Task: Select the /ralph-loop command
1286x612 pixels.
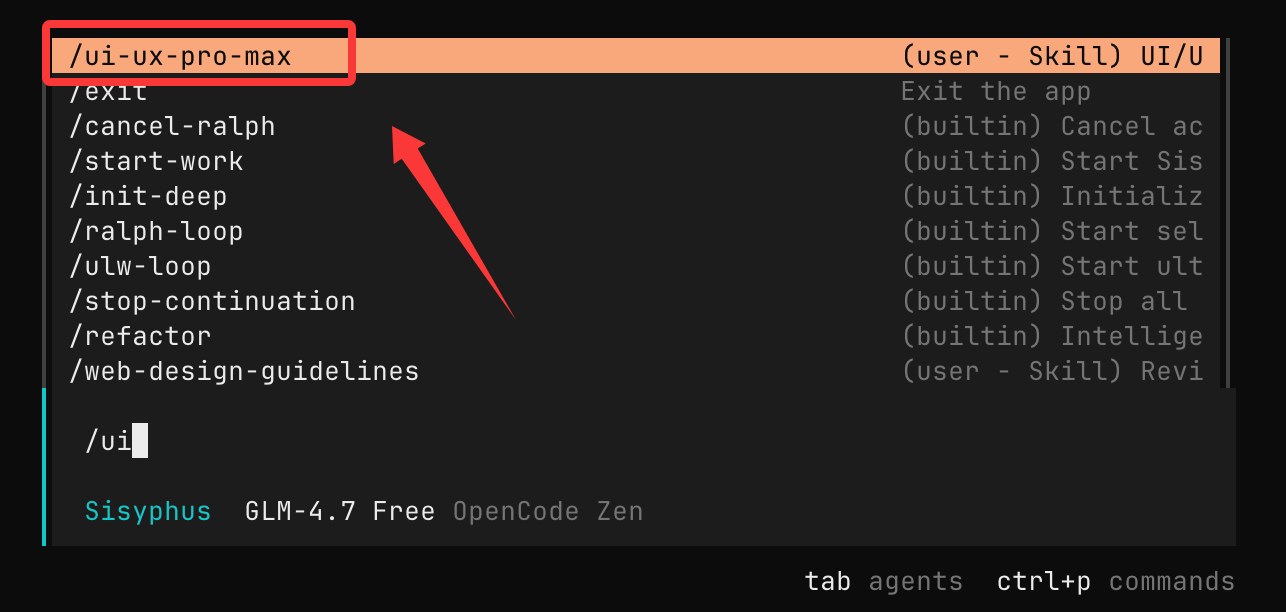Action: click(x=156, y=232)
